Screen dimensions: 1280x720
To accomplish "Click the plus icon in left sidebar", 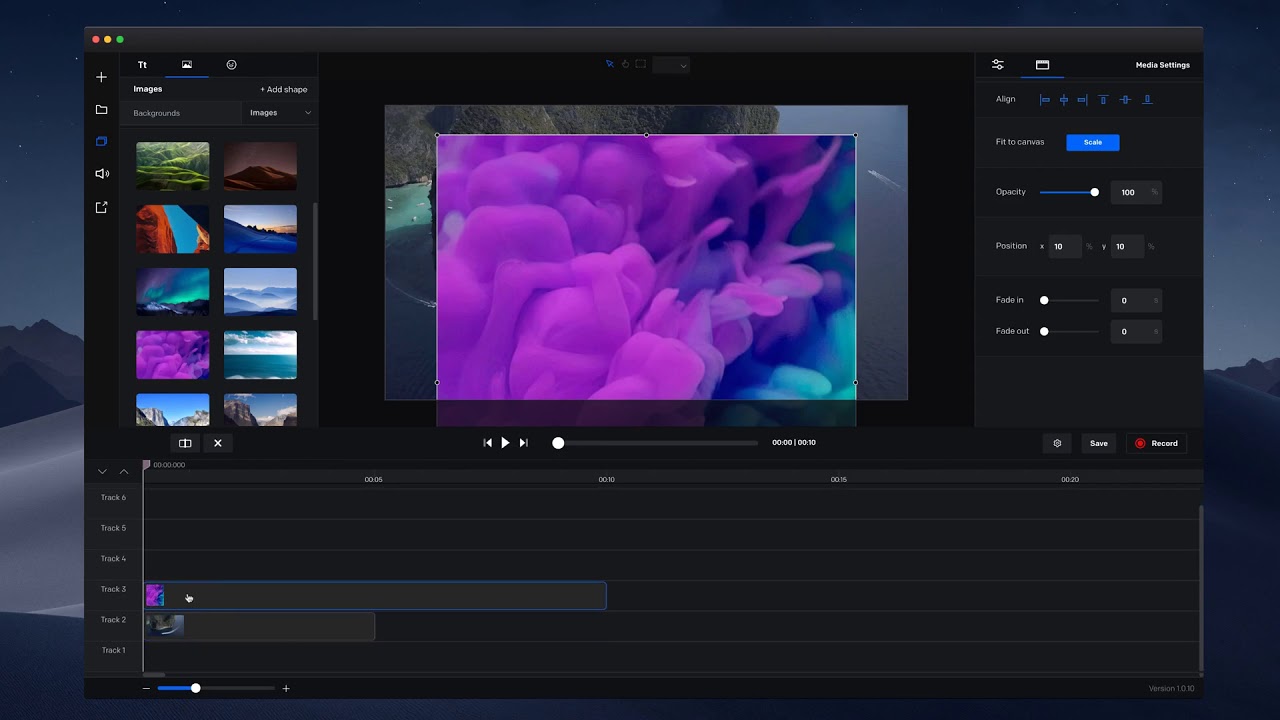I will pos(101,77).
